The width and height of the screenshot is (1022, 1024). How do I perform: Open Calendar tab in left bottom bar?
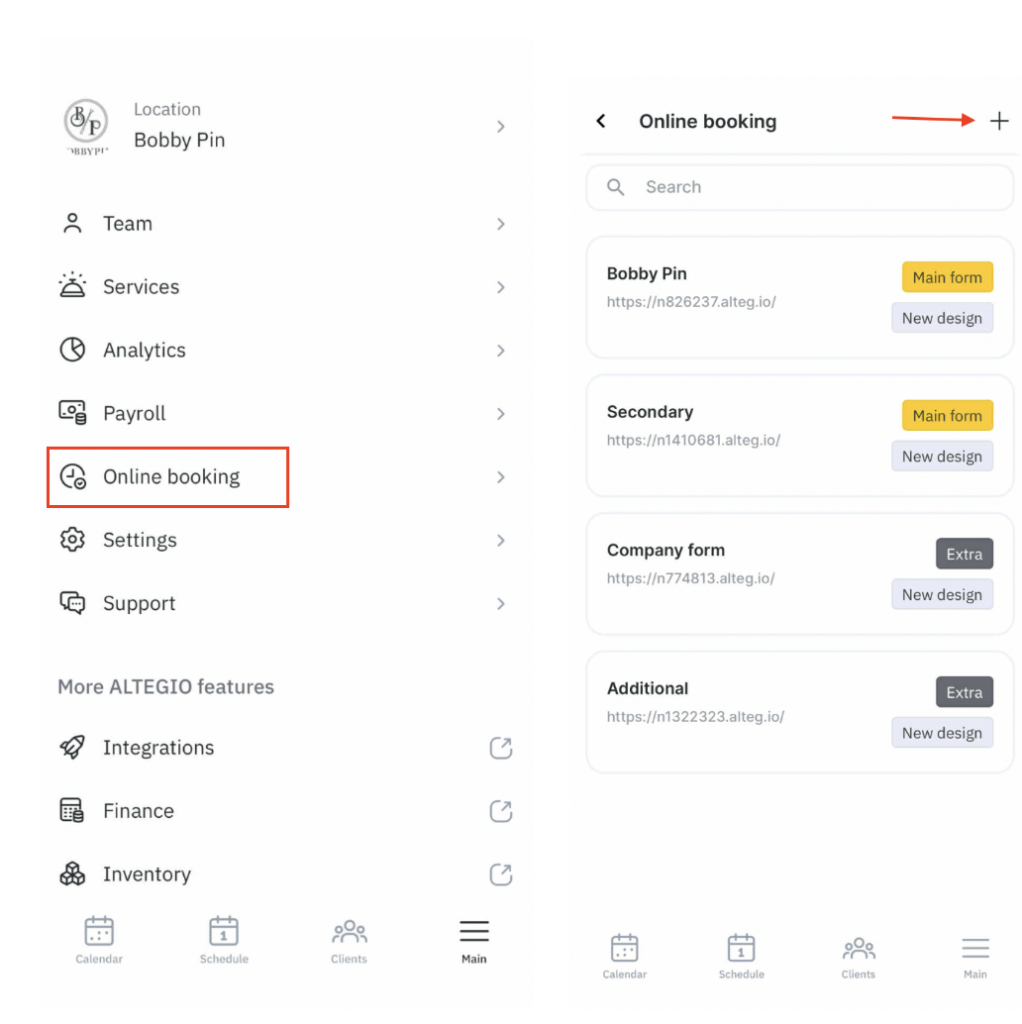coord(99,940)
